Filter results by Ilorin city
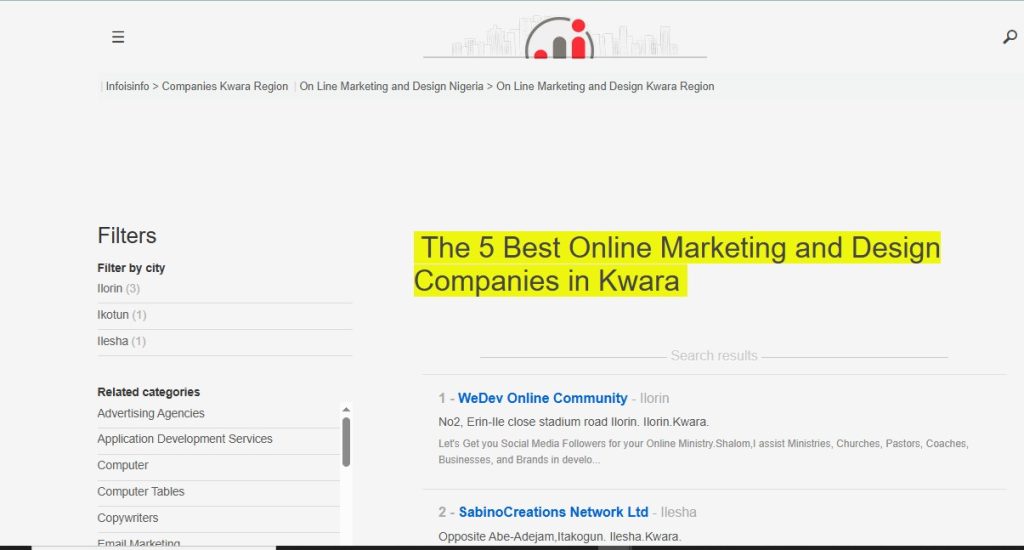Image resolution: width=1024 pixels, height=550 pixels. 118,288
